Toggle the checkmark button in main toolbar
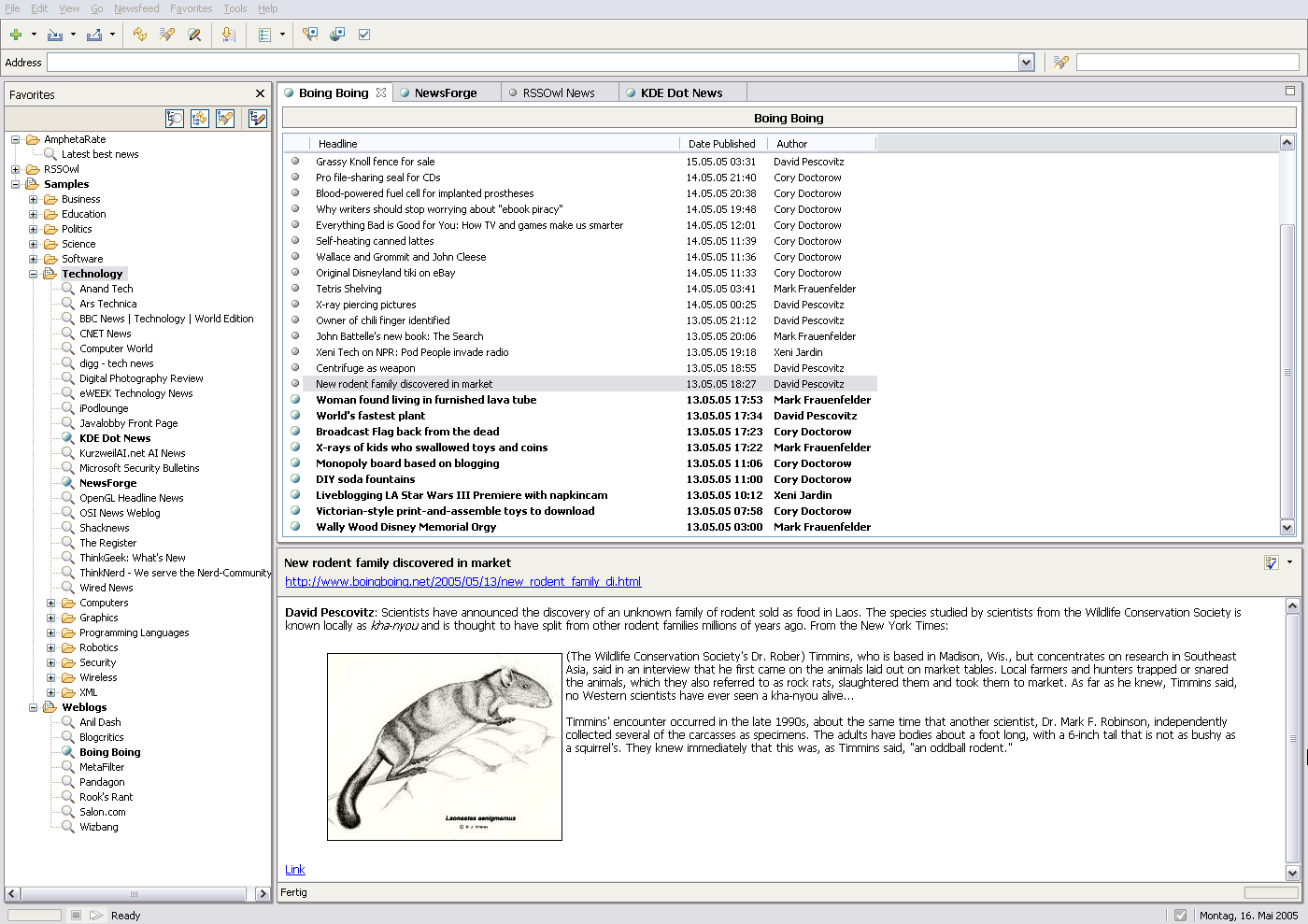The width and height of the screenshot is (1308, 924). [x=364, y=35]
